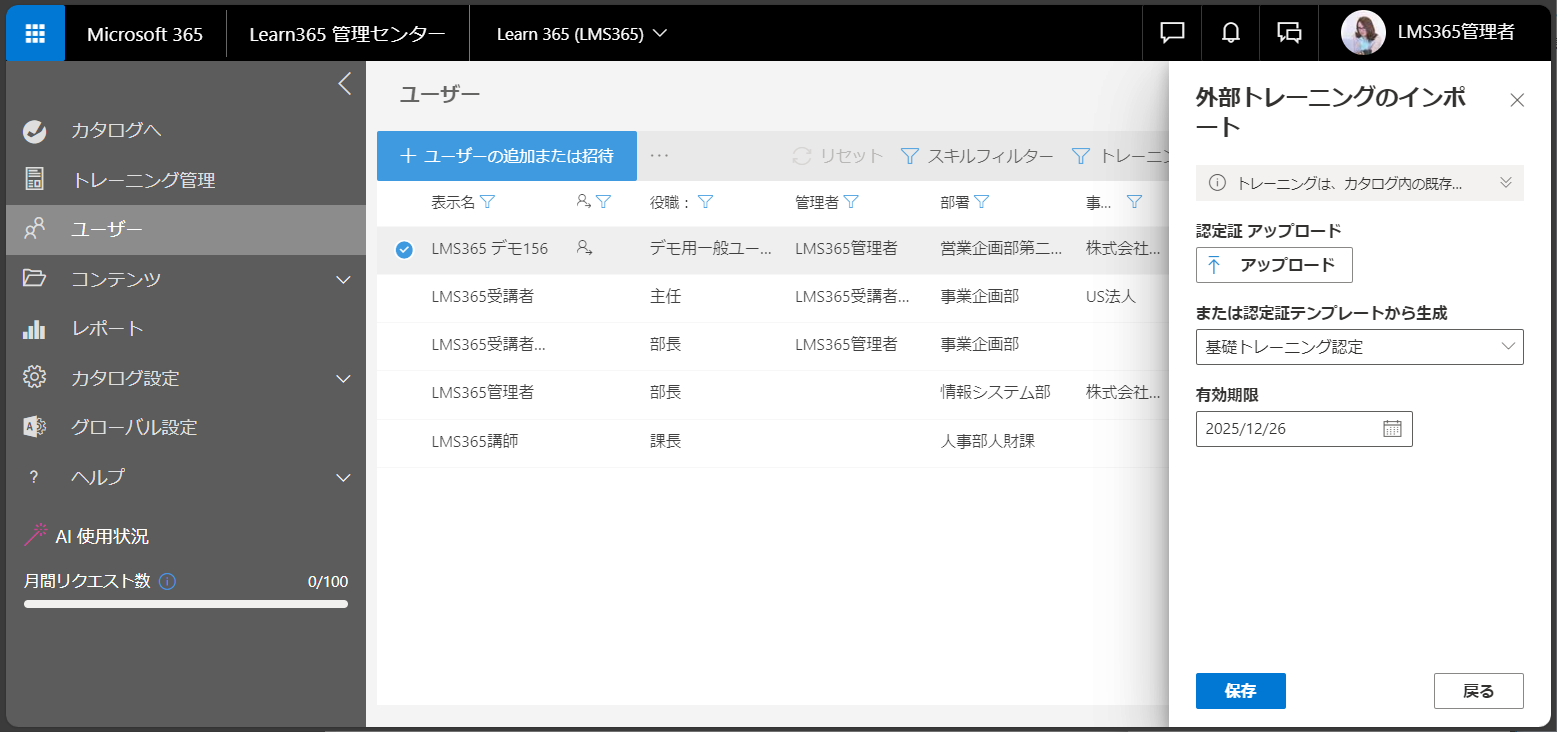Click the ユーザー people icon in sidebar
Screen dimensions: 1557x732
click(34, 230)
